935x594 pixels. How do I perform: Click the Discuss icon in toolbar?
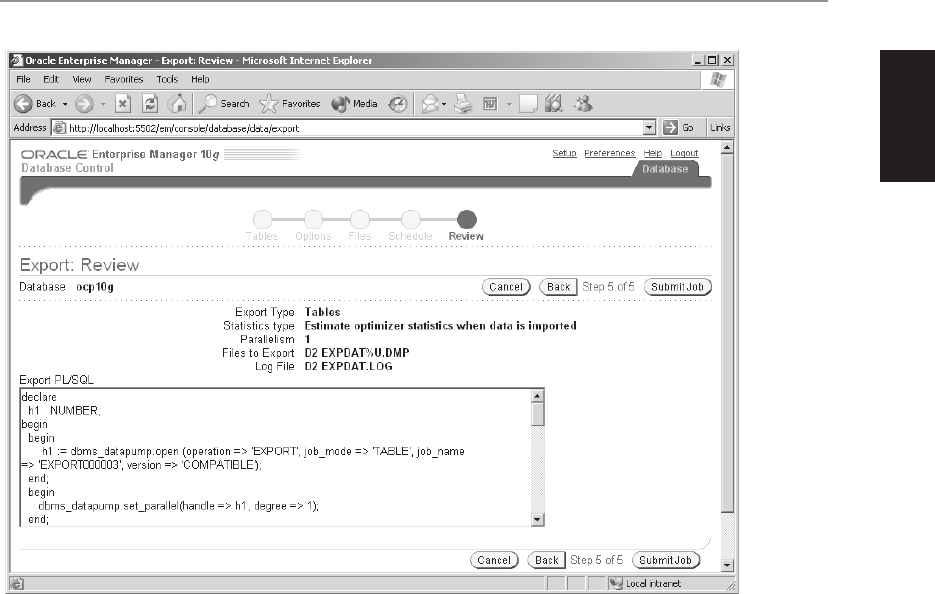528,104
